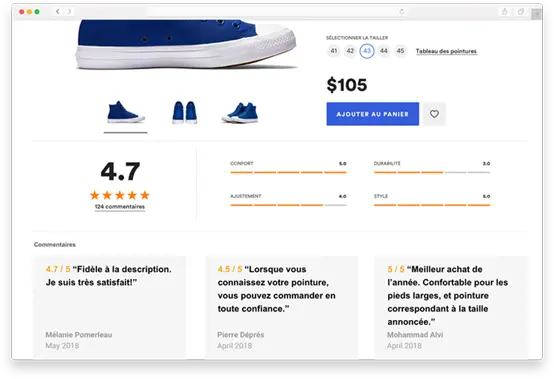Open the tabs overview icon
Screen dimensions: 554x379
coord(521,12)
